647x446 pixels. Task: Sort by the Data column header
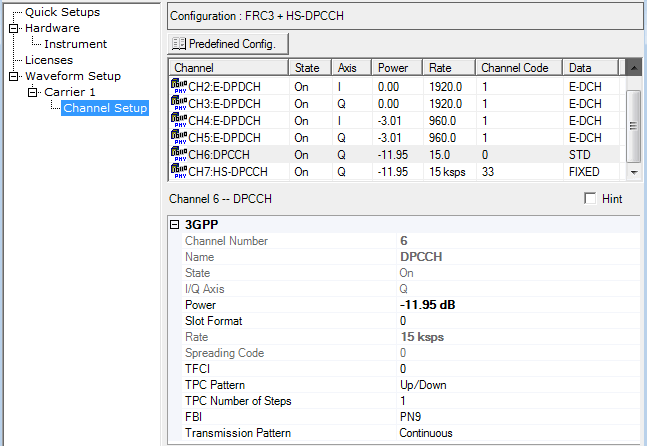[591, 67]
